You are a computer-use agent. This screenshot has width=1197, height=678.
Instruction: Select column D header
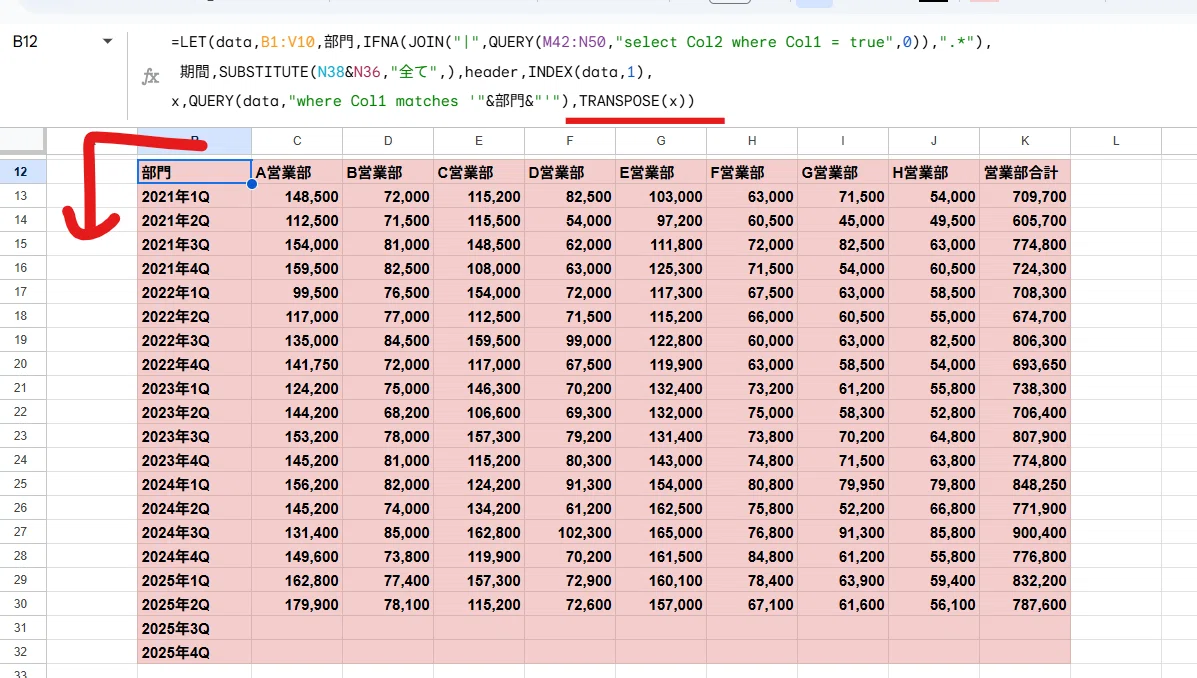click(388, 140)
